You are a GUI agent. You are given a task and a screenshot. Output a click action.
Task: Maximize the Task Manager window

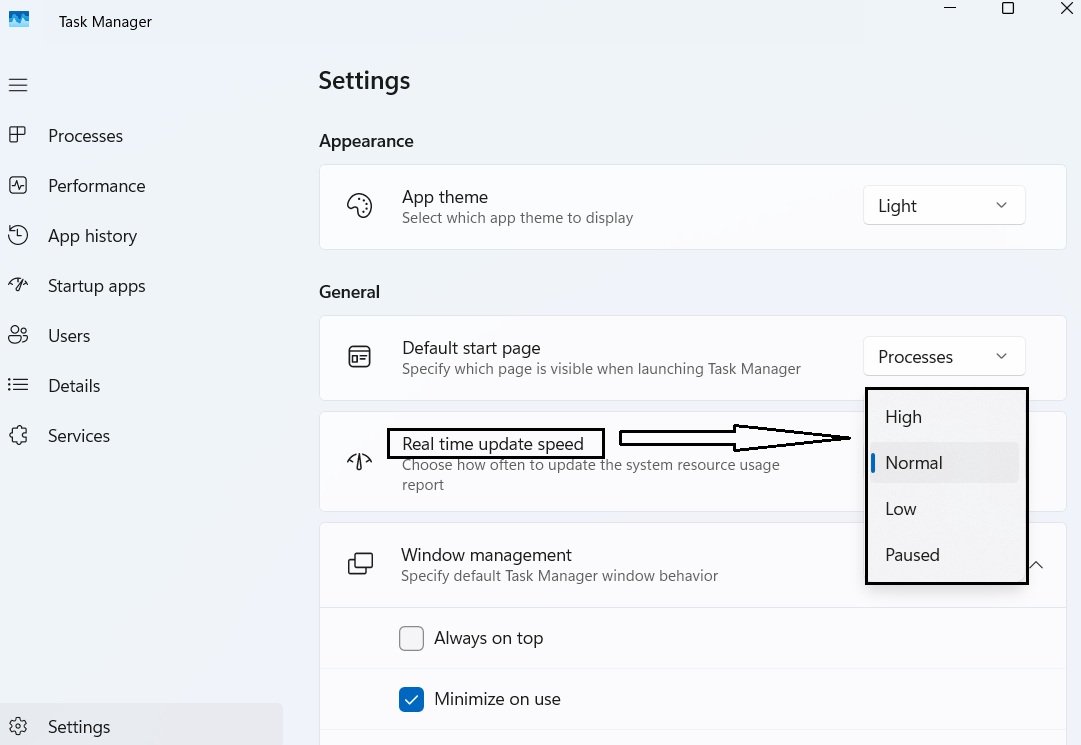pos(1007,8)
